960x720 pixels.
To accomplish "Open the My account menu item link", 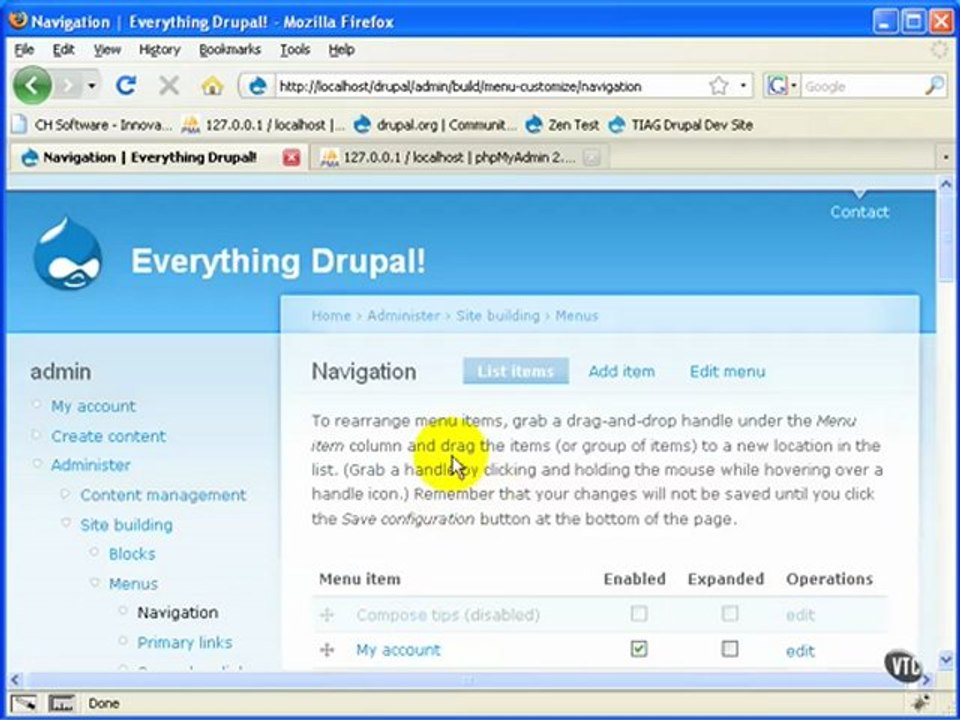I will coord(398,650).
